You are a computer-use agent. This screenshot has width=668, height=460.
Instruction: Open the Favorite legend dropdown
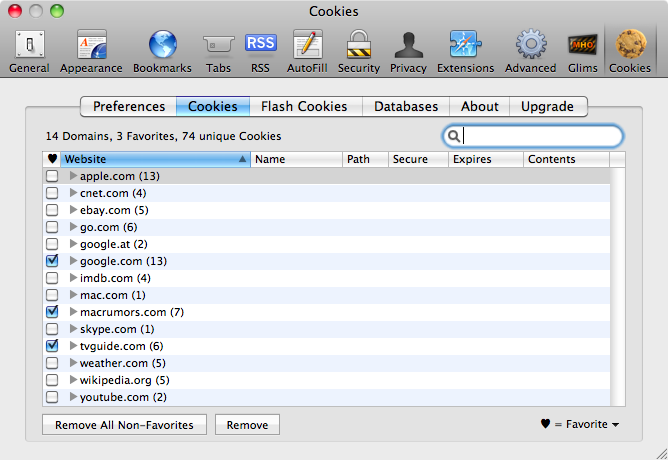point(580,424)
